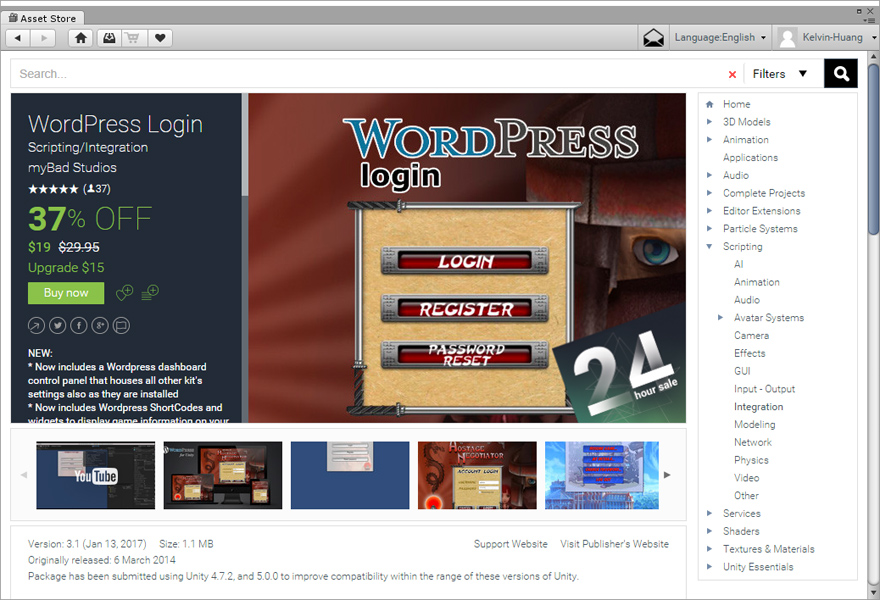The image size is (880, 600).
Task: Open the Kelvin-Huang account dropdown arrow
Action: click(x=874, y=38)
